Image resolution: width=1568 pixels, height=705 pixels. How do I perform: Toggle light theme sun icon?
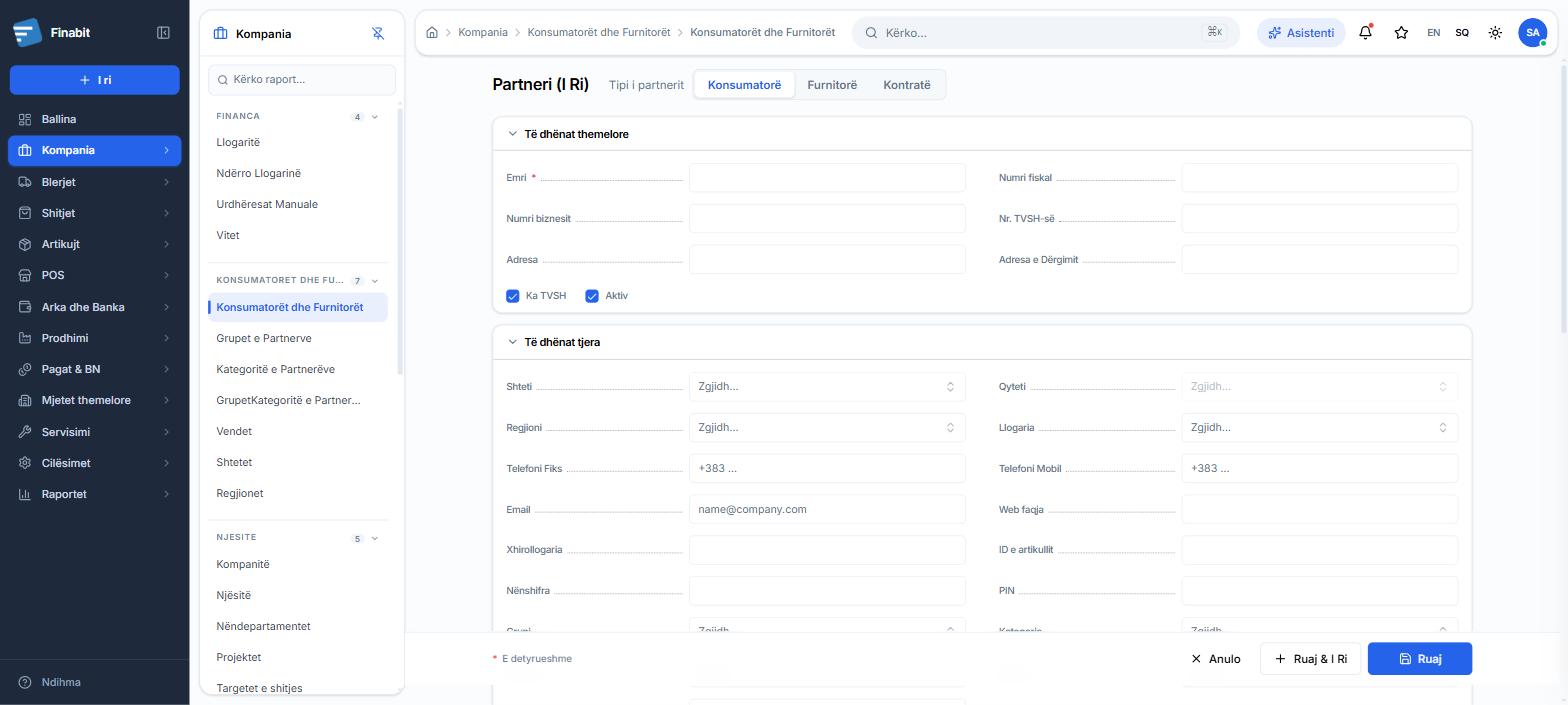[1495, 33]
